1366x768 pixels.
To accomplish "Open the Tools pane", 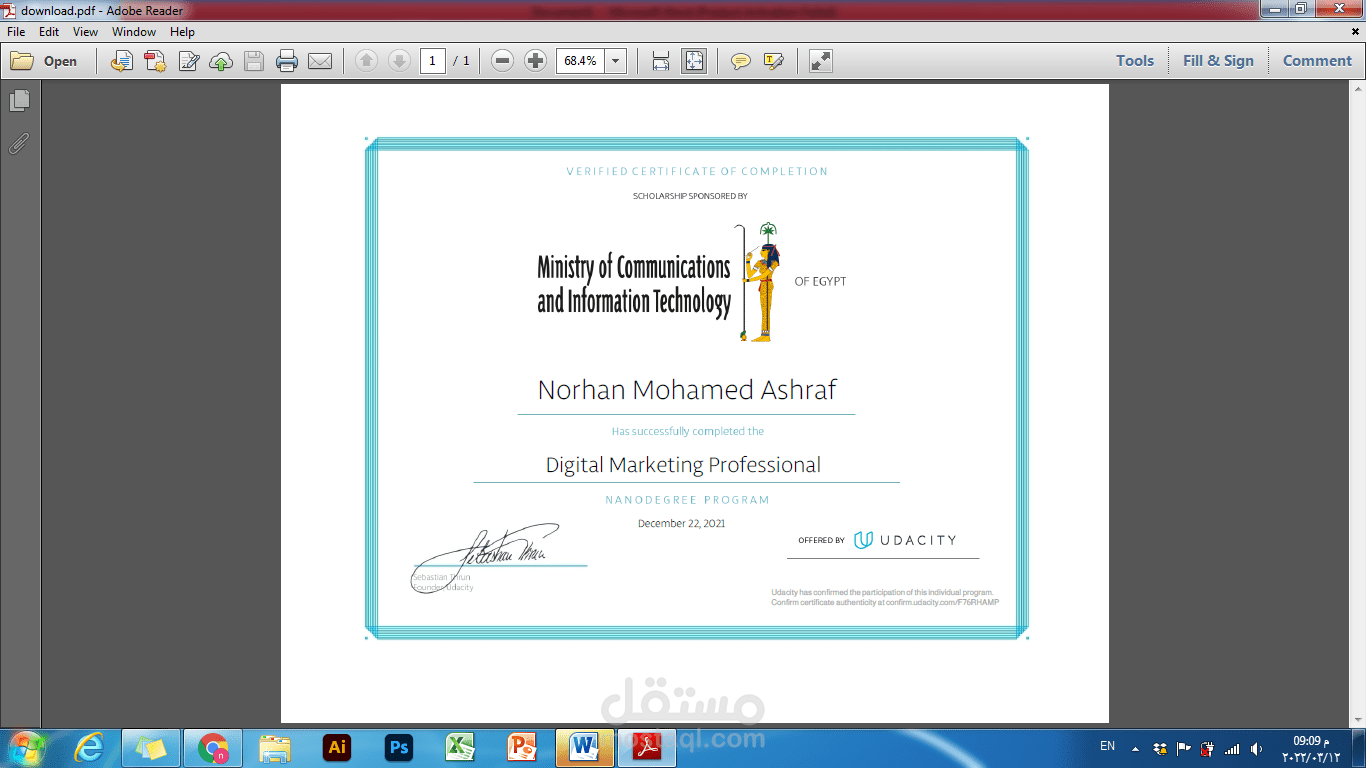I will 1135,61.
